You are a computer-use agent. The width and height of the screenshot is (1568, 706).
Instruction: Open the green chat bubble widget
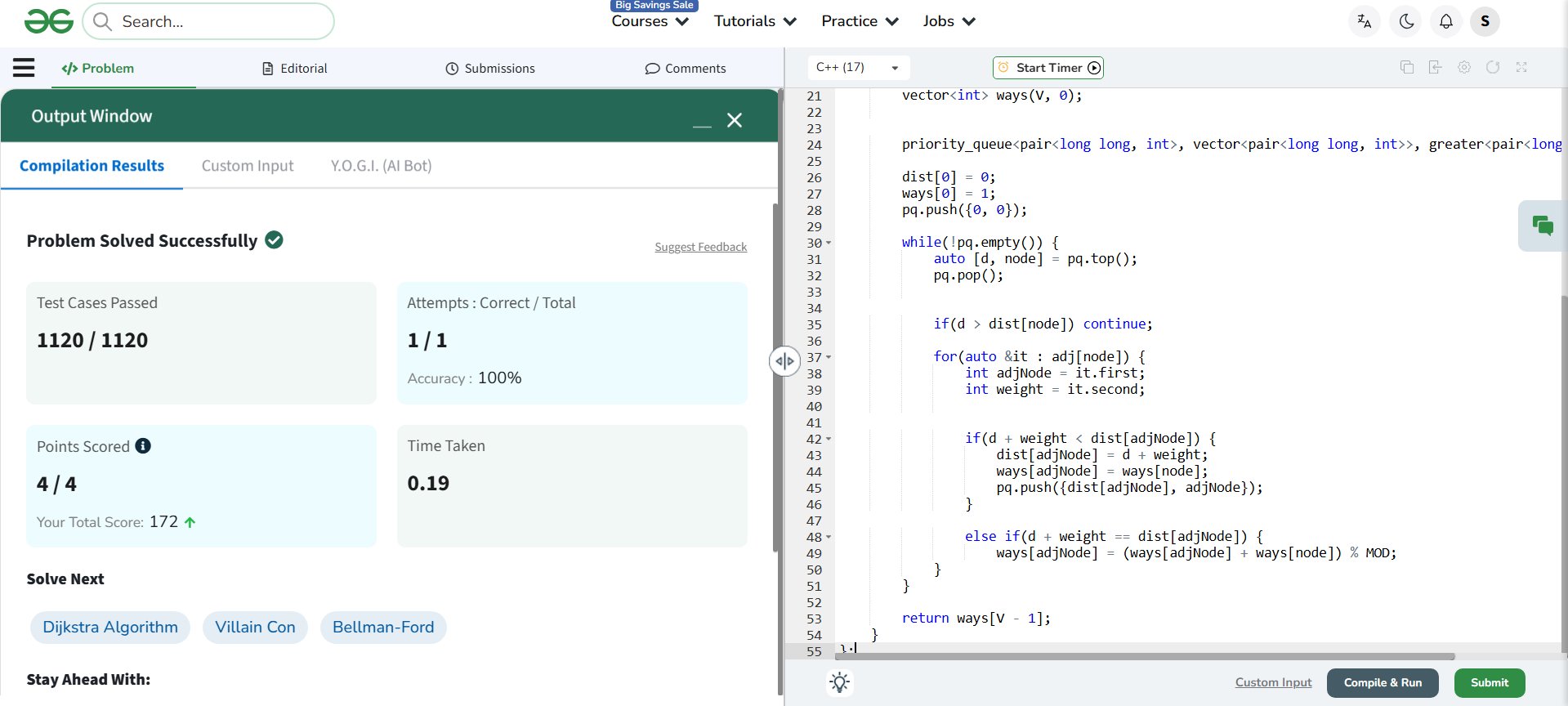(1542, 226)
